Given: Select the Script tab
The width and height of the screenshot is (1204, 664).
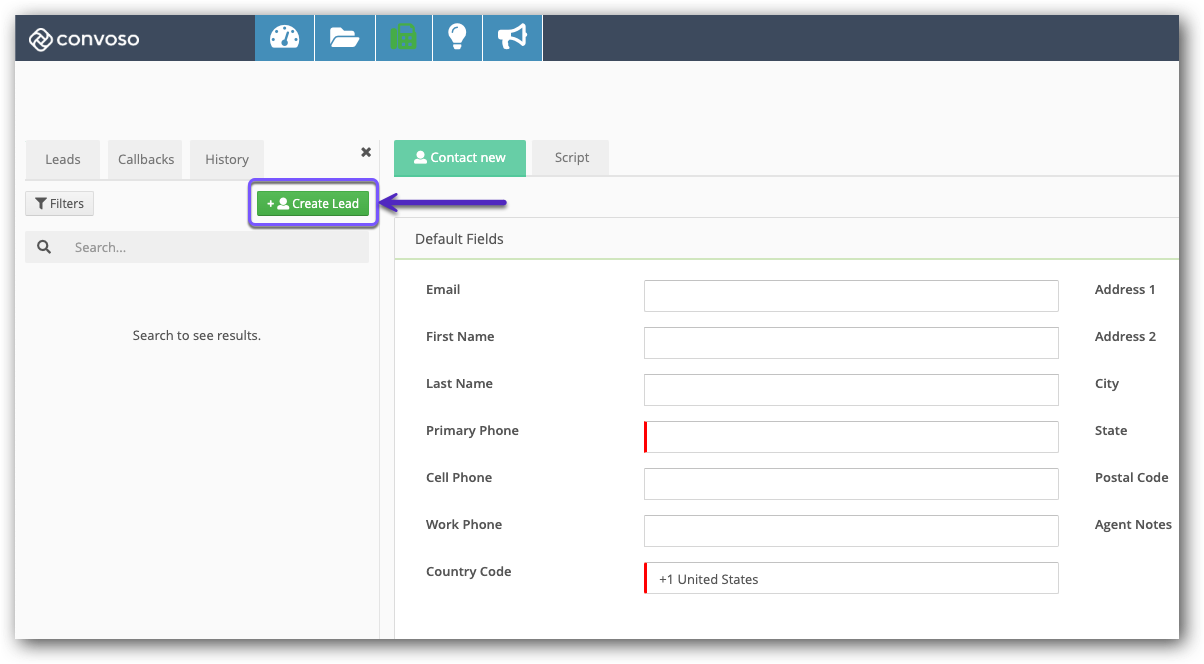Looking at the screenshot, I should 571,158.
